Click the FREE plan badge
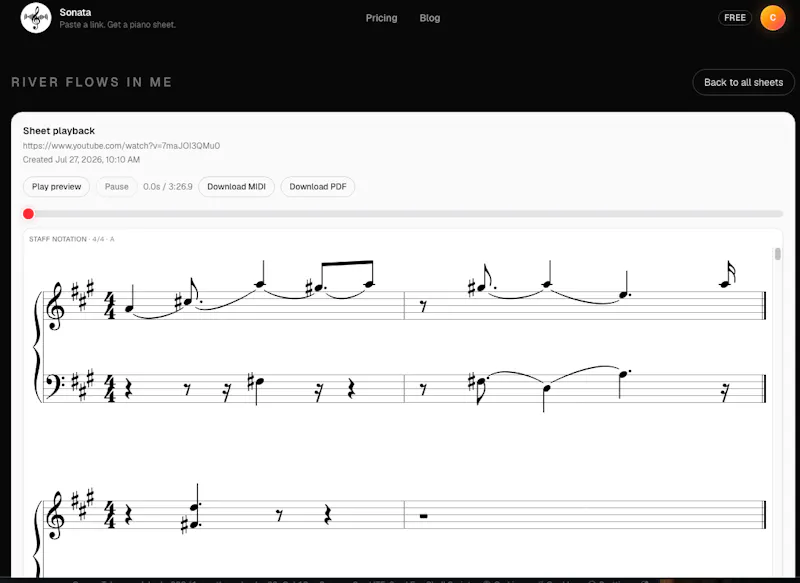This screenshot has width=800, height=583. click(735, 18)
